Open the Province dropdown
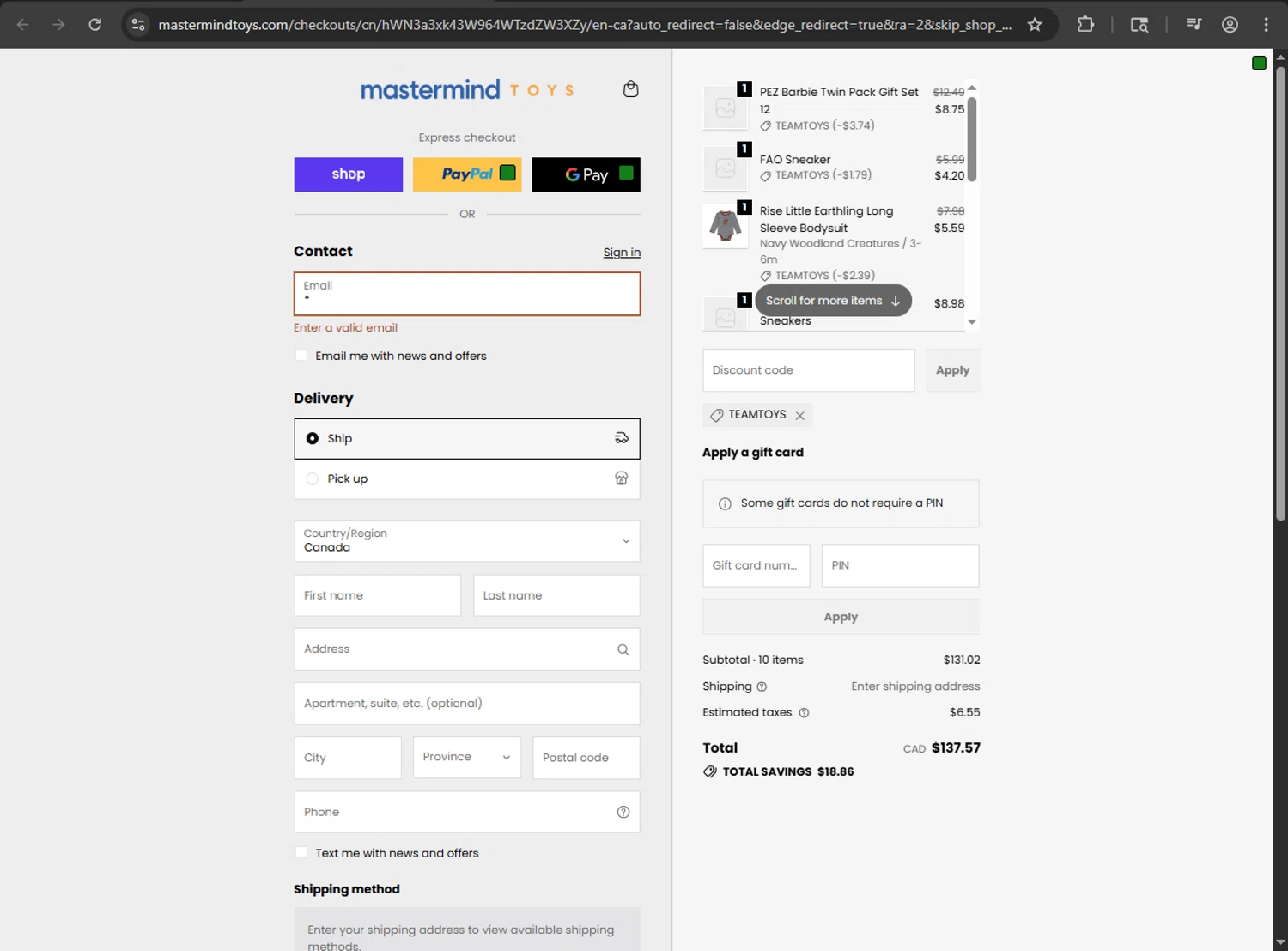This screenshot has height=951, width=1288. [x=467, y=758]
